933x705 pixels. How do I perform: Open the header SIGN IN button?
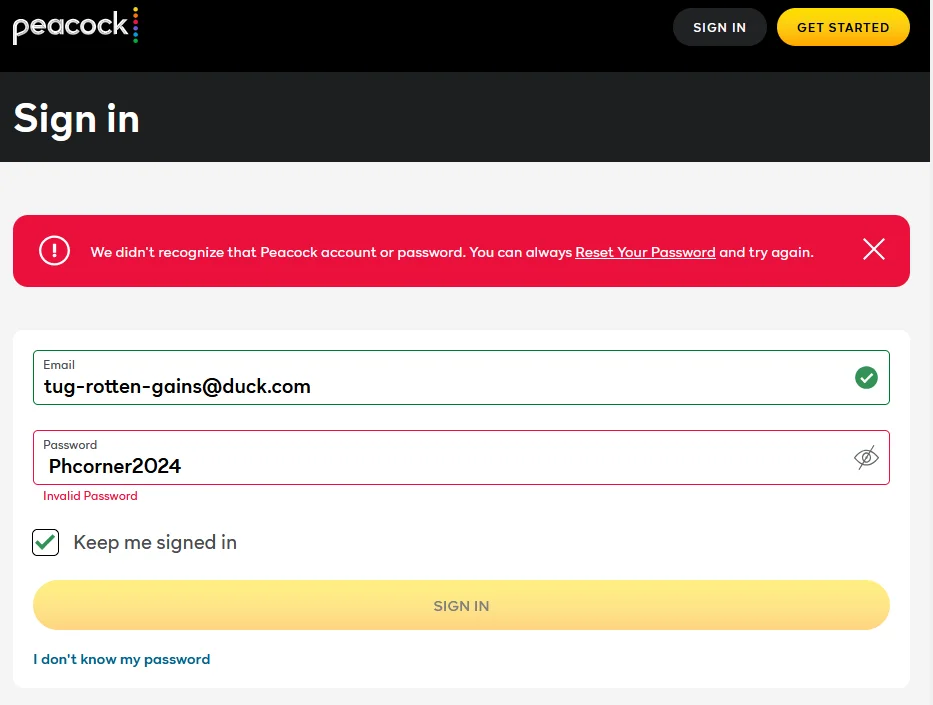coord(719,27)
